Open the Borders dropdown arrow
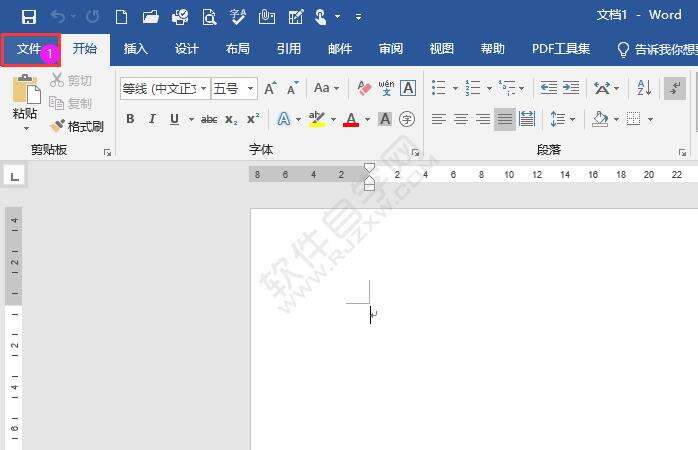Image resolution: width=698 pixels, height=450 pixels. (650, 119)
